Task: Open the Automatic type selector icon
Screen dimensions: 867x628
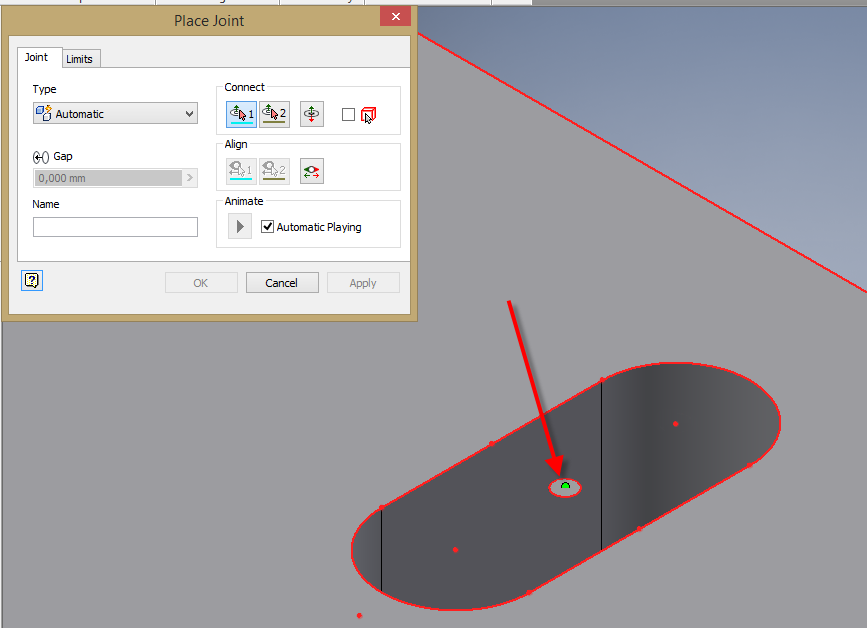Action: pyautogui.click(x=43, y=113)
